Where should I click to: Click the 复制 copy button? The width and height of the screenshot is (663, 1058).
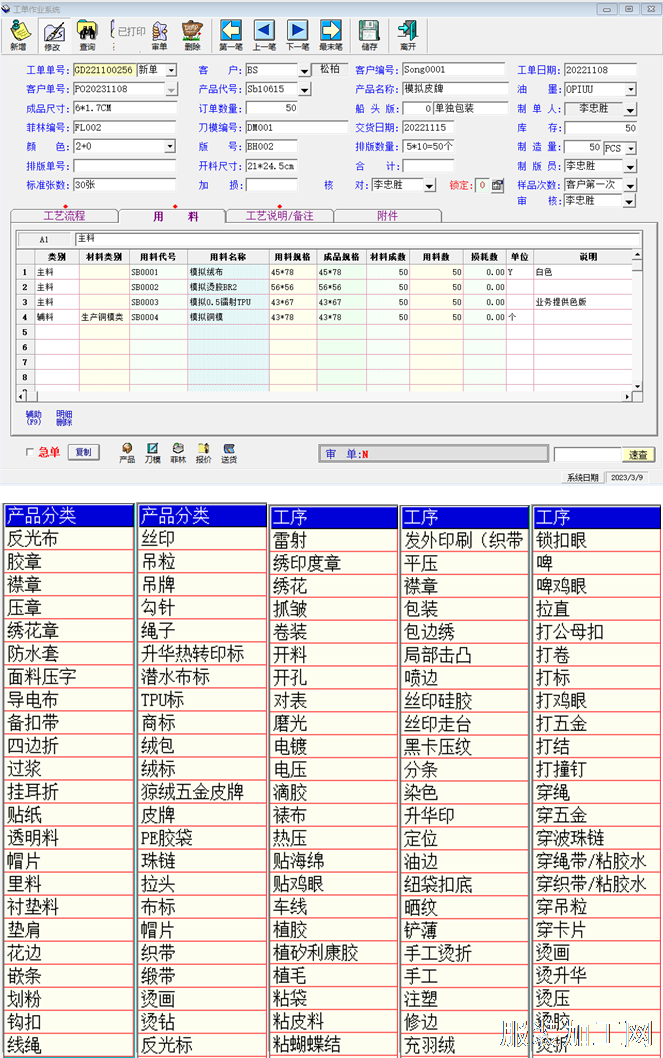click(85, 452)
